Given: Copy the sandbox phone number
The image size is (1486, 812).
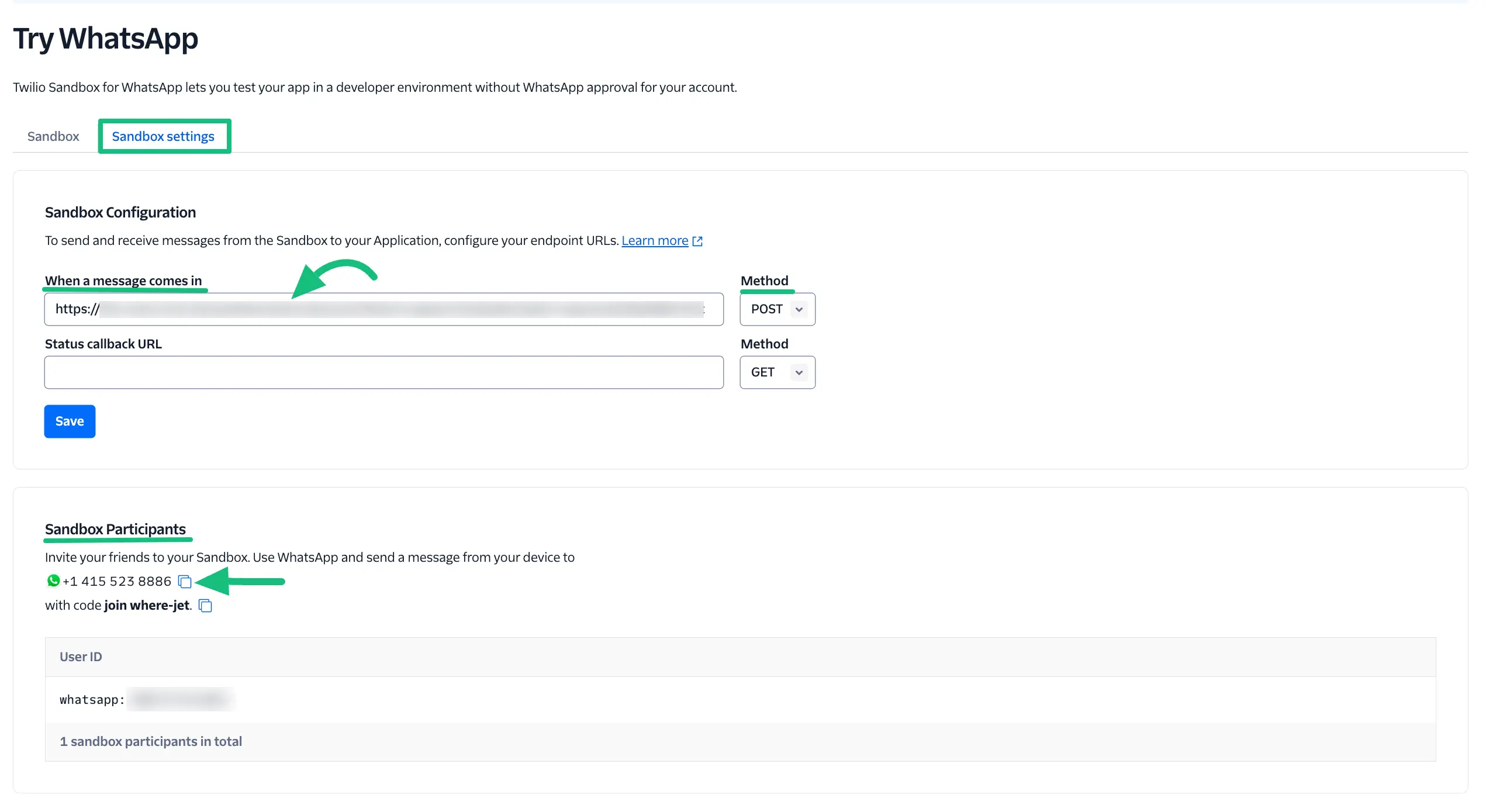Looking at the screenshot, I should coord(185,582).
